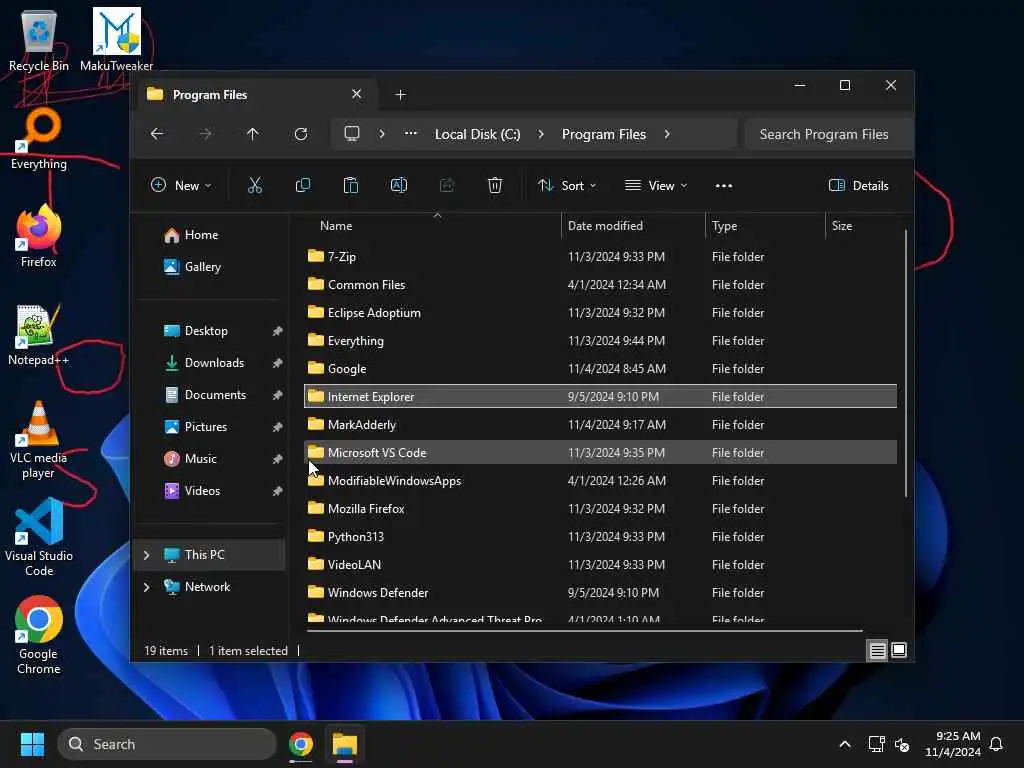Viewport: 1024px width, 768px height.
Task: Close the Program Files tab
Action: tap(357, 94)
